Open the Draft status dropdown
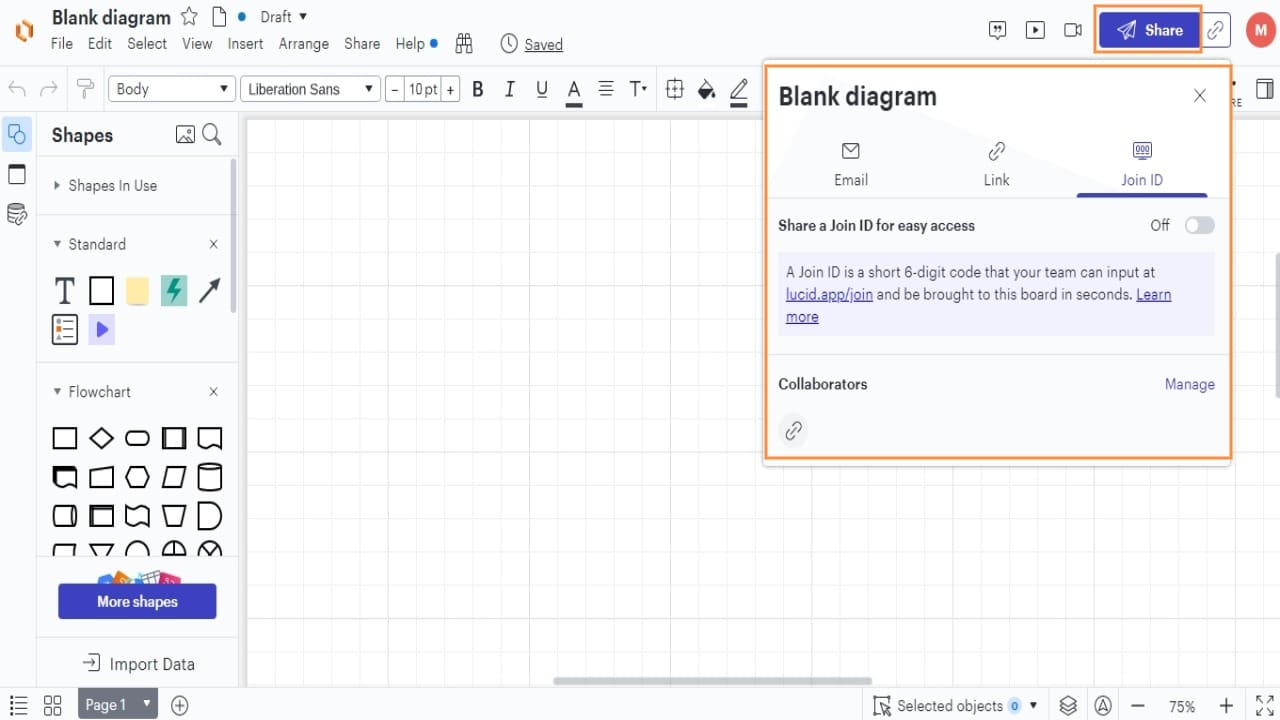Viewport: 1280px width, 720px height. 284,17
